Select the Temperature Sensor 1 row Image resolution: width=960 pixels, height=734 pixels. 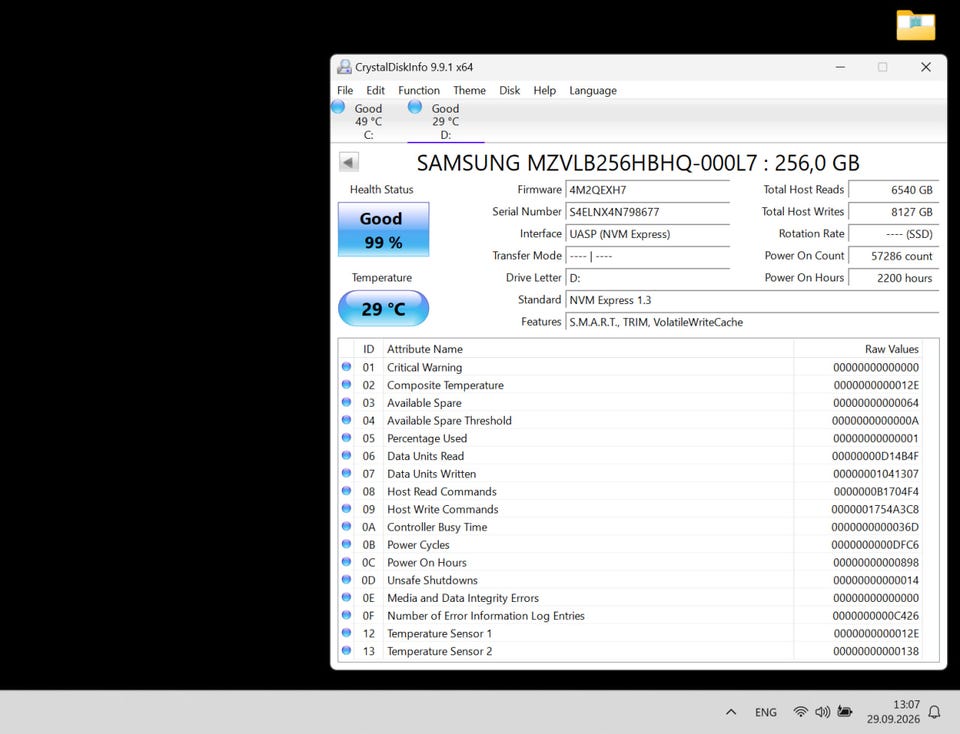coord(631,633)
